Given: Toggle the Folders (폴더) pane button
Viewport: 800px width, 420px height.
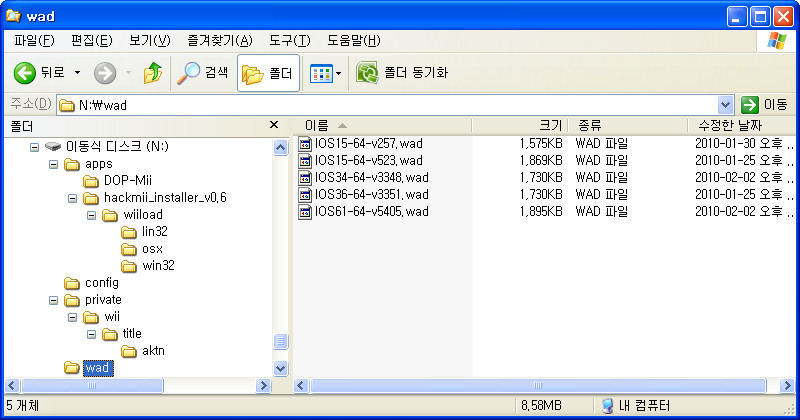Looking at the screenshot, I should click(268, 73).
